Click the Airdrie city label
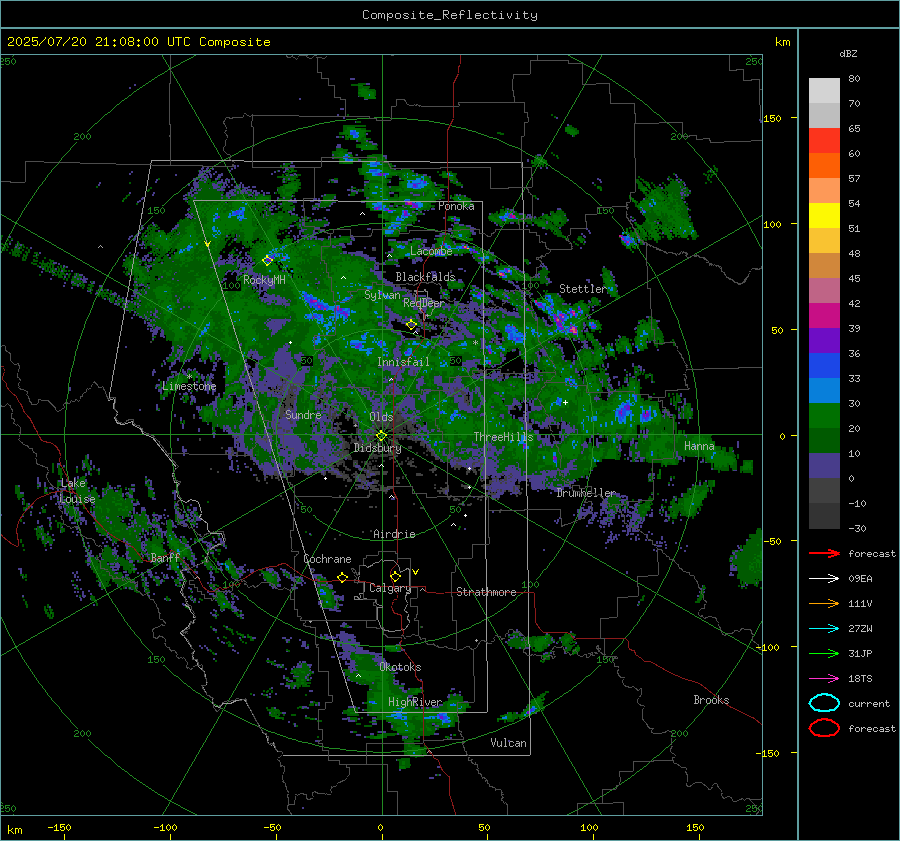This screenshot has width=900, height=841. (x=394, y=534)
